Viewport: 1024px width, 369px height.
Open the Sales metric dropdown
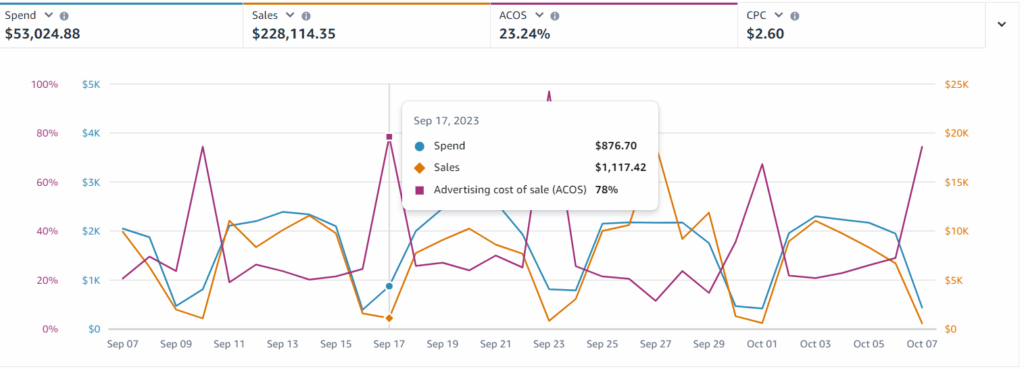[290, 15]
